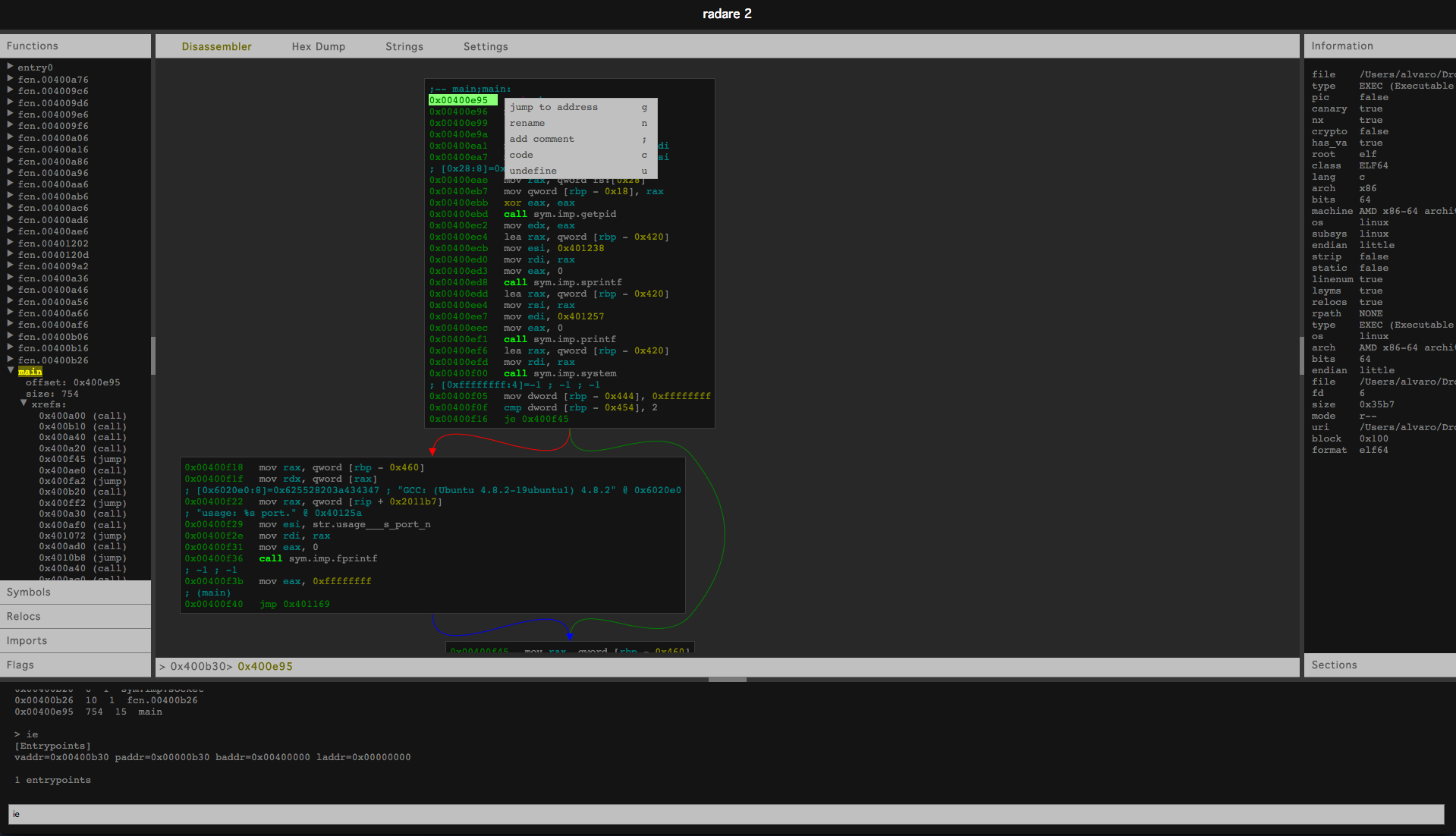Collapse the xrefs list under main
This screenshot has width=1456, height=836.
coord(24,404)
